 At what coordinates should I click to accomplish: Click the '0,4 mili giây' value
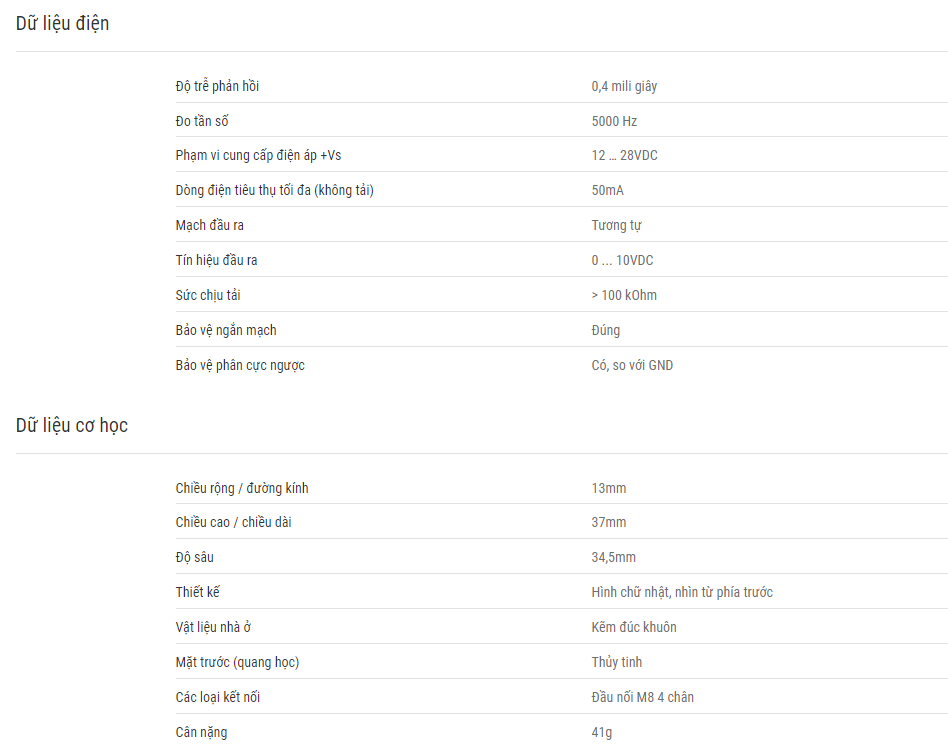pos(624,86)
